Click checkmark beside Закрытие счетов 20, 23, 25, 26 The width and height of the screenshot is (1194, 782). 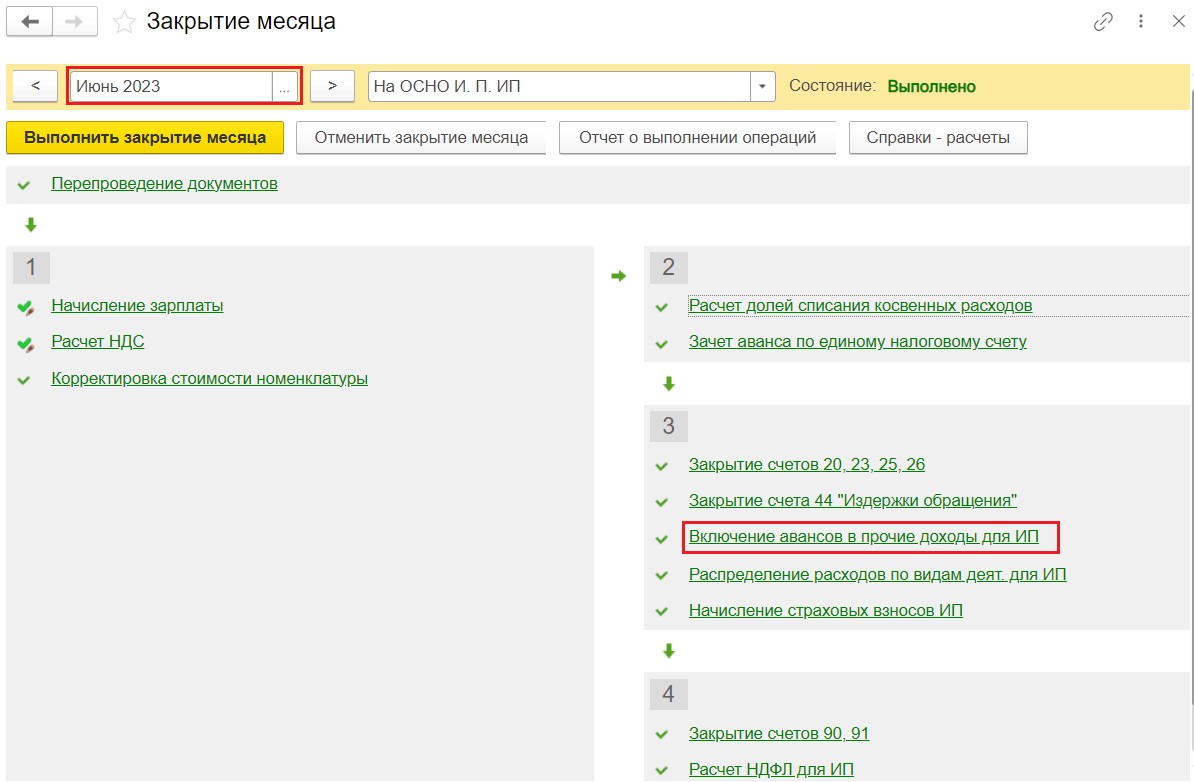[x=662, y=466]
